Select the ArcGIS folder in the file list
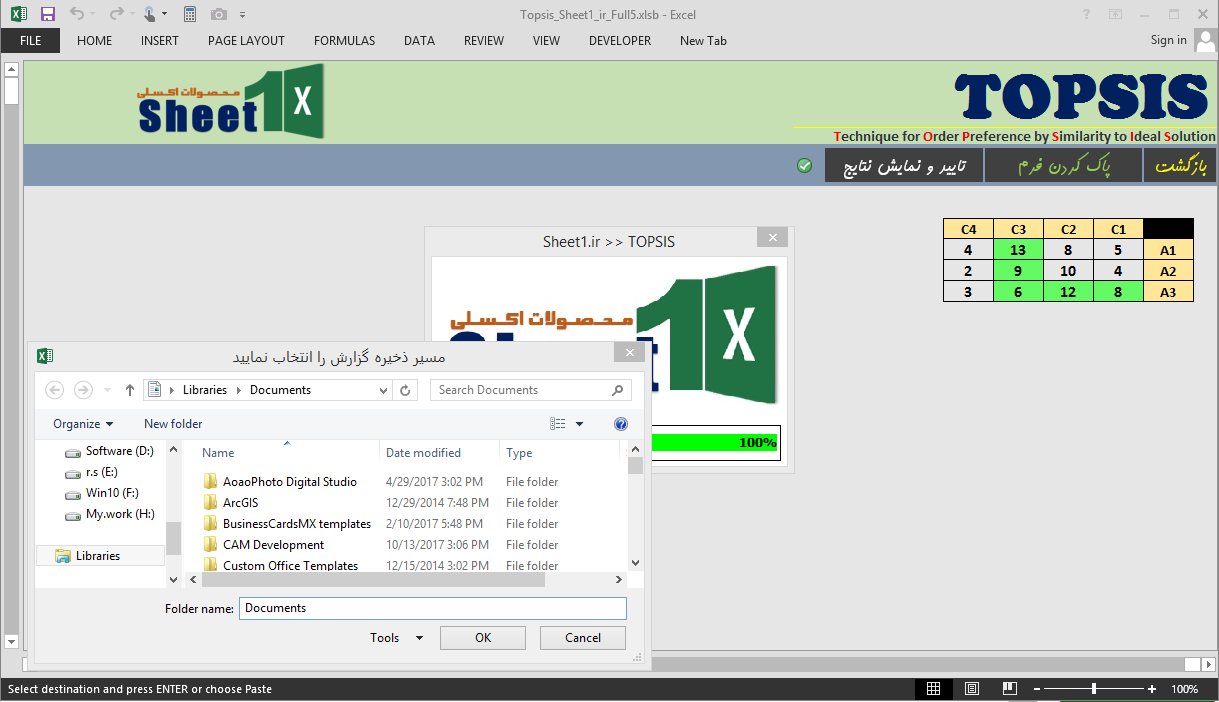Viewport: 1219px width, 702px height. click(x=241, y=503)
